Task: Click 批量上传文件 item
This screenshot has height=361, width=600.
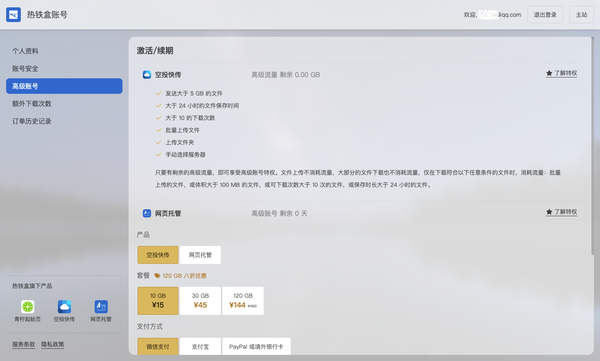Action: [x=183, y=130]
